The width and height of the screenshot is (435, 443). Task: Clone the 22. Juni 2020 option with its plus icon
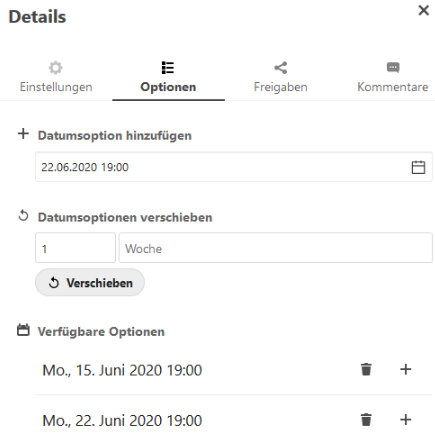pos(406,420)
